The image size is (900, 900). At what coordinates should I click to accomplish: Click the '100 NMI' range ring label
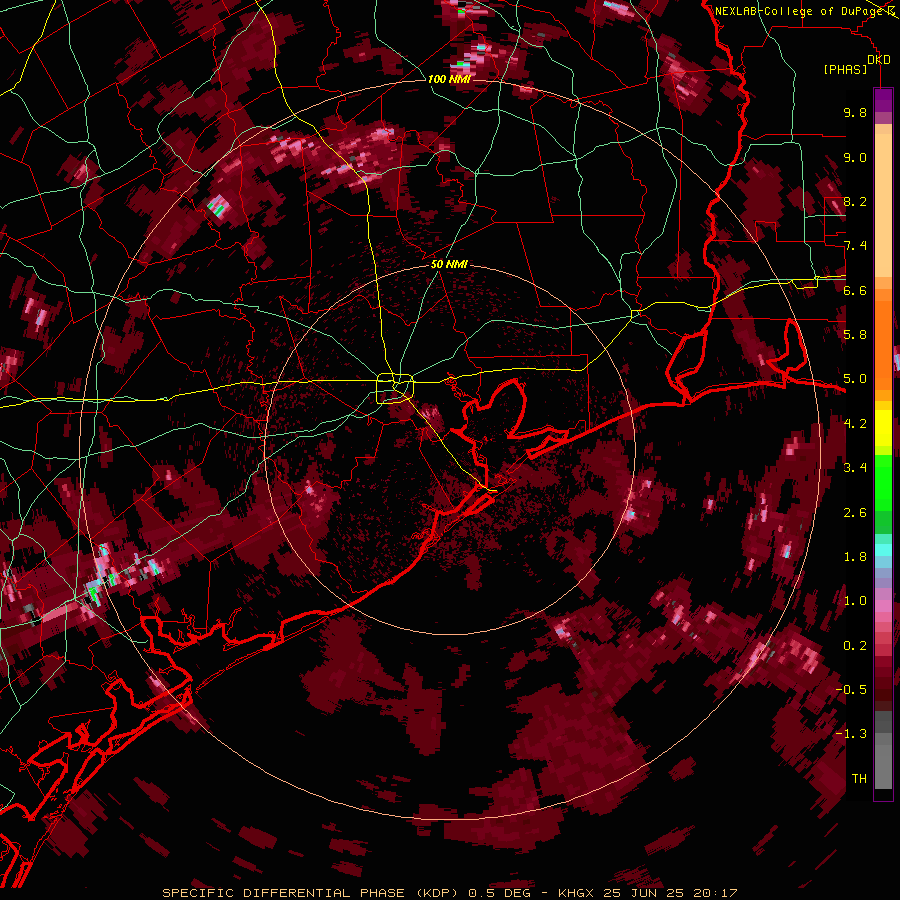coord(449,79)
